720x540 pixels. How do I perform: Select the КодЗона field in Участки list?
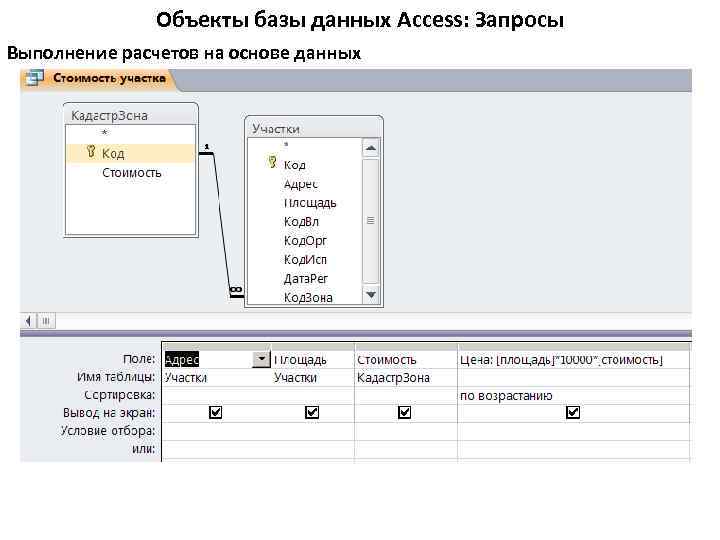[x=308, y=298]
